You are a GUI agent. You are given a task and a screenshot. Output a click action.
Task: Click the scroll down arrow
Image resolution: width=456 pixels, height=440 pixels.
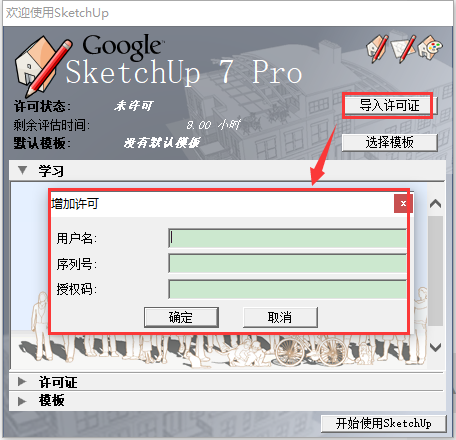pyautogui.click(x=435, y=347)
